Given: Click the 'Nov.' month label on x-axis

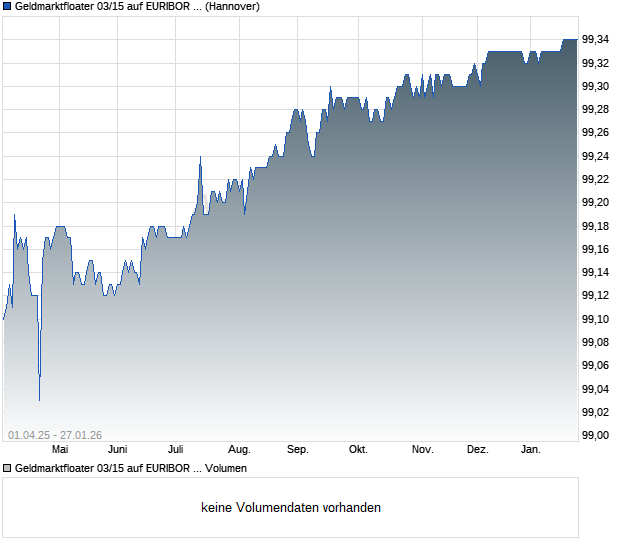Looking at the screenshot, I should tap(422, 450).
